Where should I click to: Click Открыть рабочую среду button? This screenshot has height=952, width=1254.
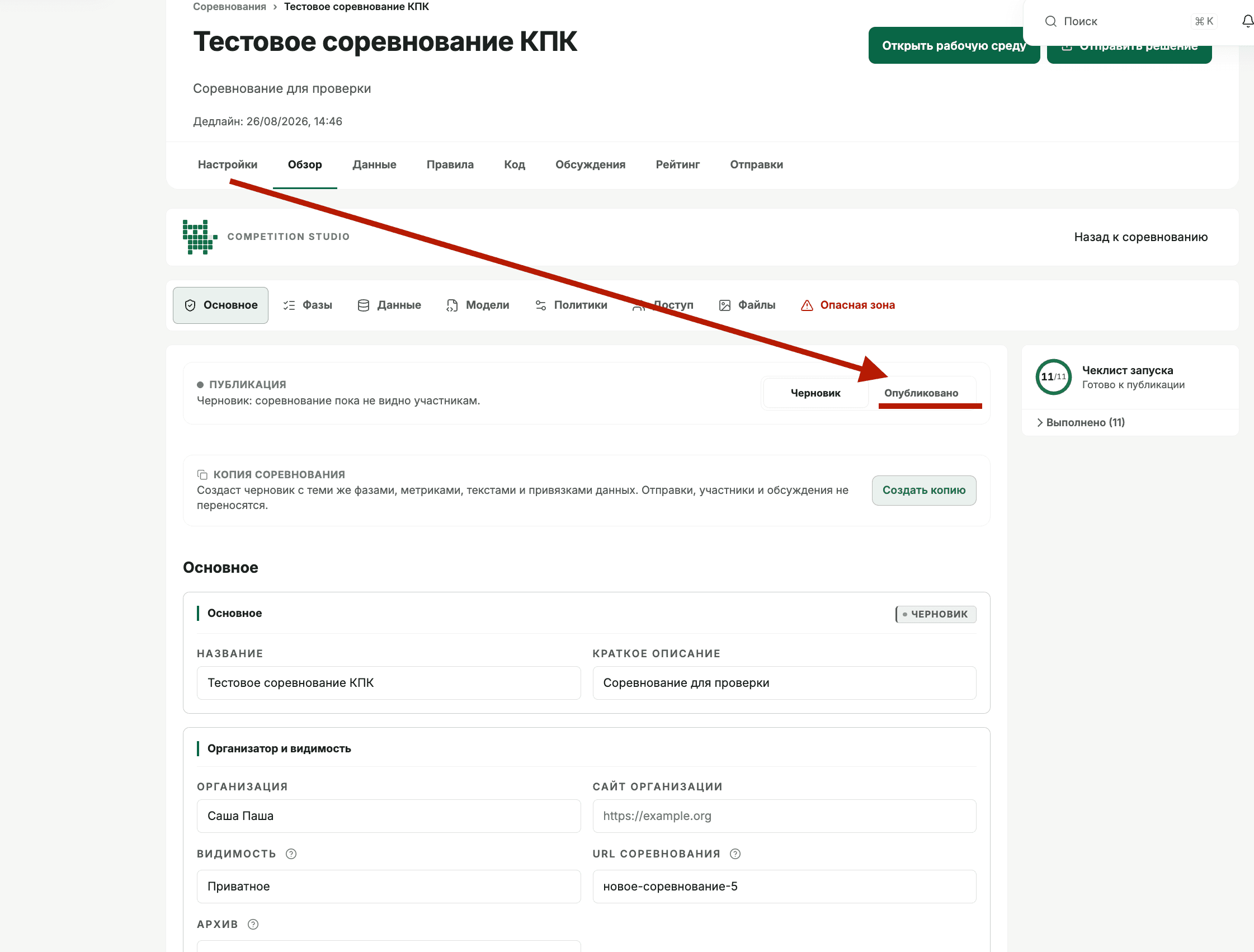point(954,45)
